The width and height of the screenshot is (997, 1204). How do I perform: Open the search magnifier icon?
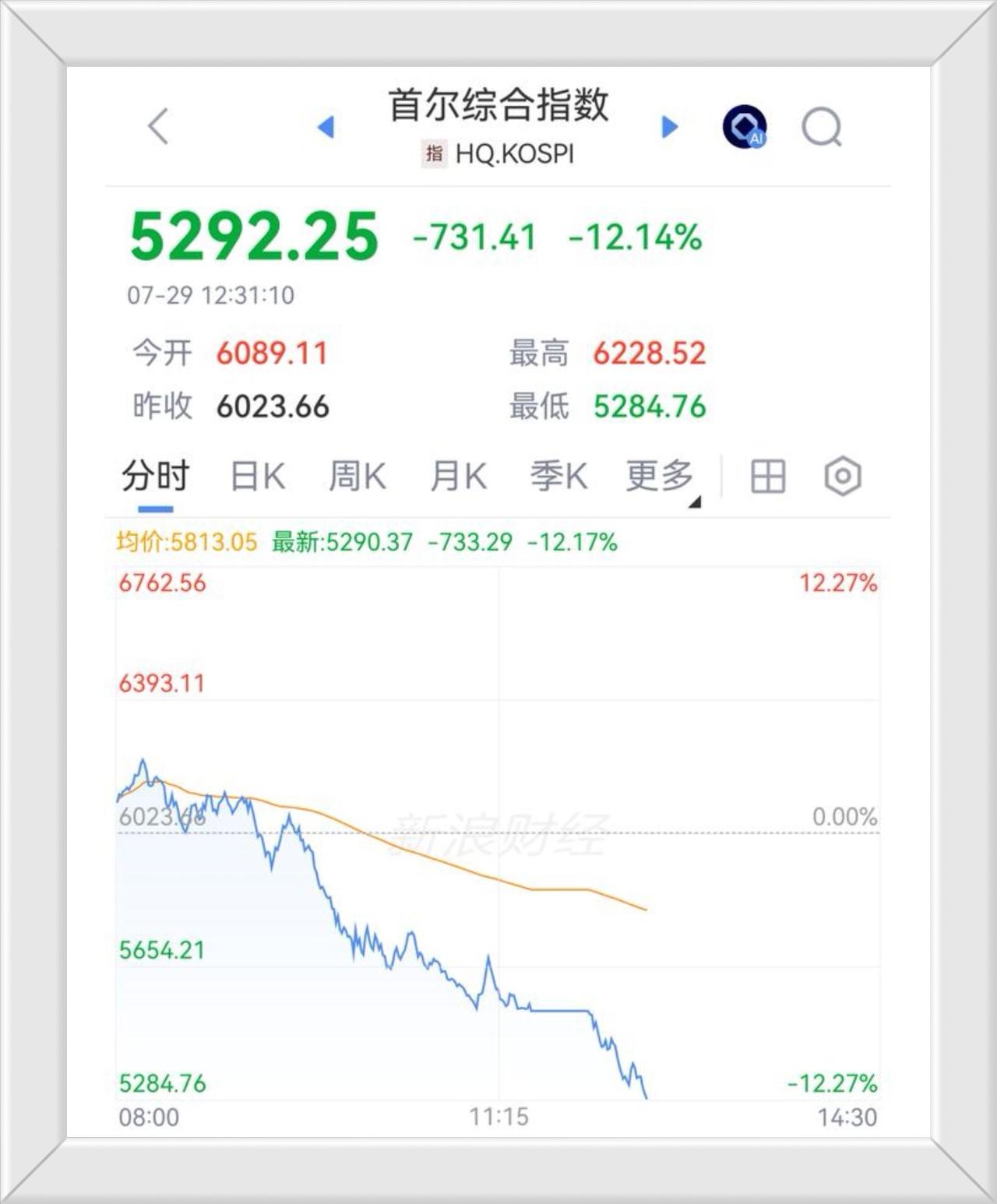coord(822,126)
